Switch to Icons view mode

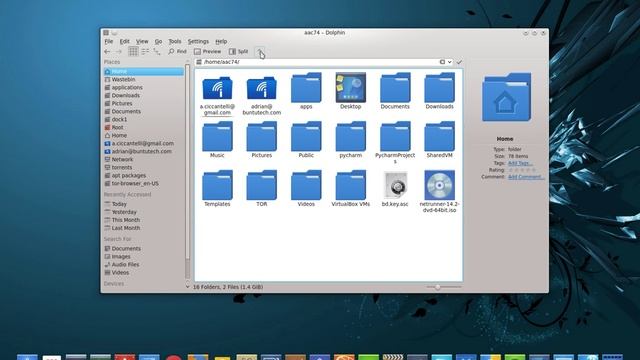[133, 51]
